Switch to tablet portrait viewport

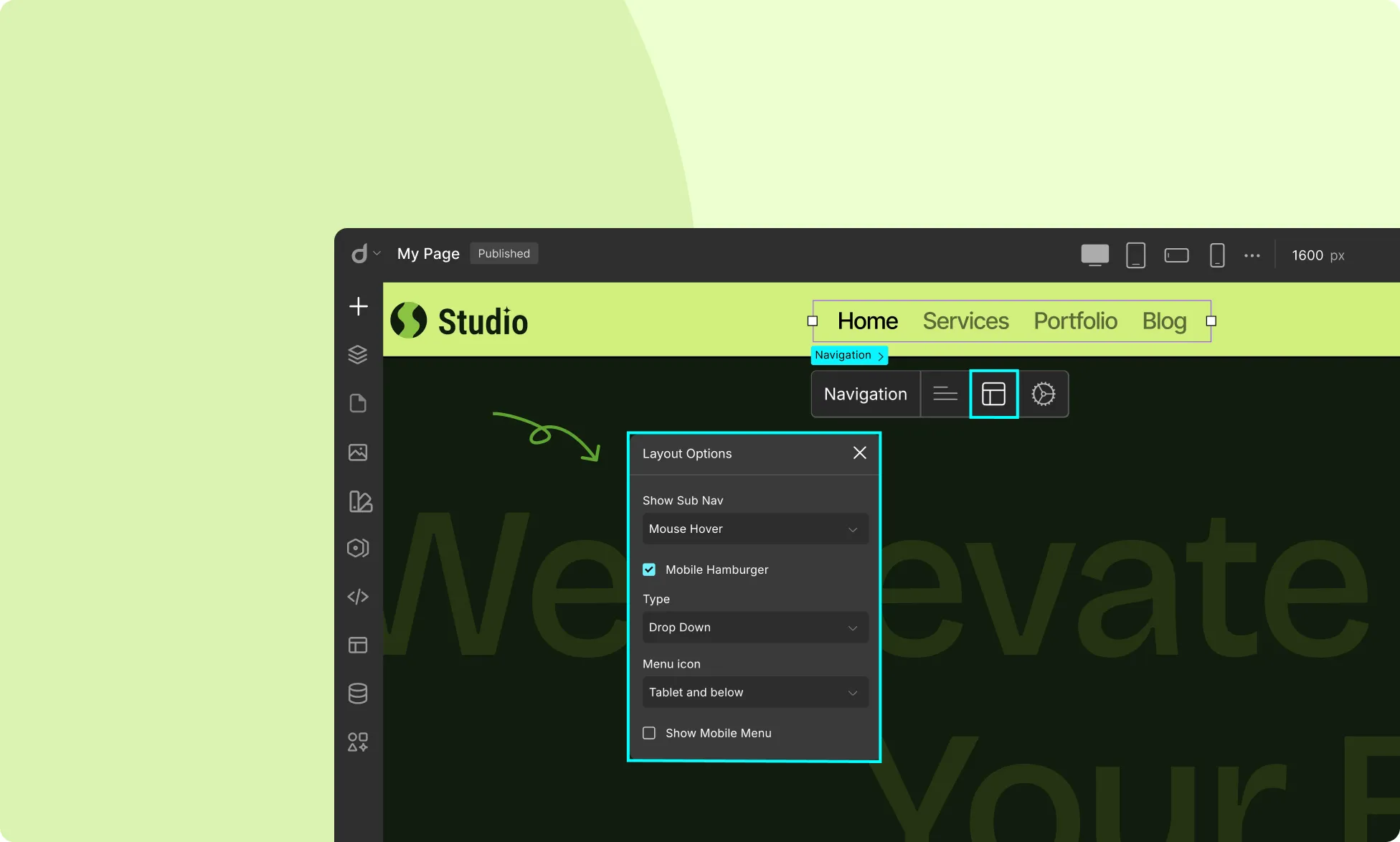click(1135, 255)
